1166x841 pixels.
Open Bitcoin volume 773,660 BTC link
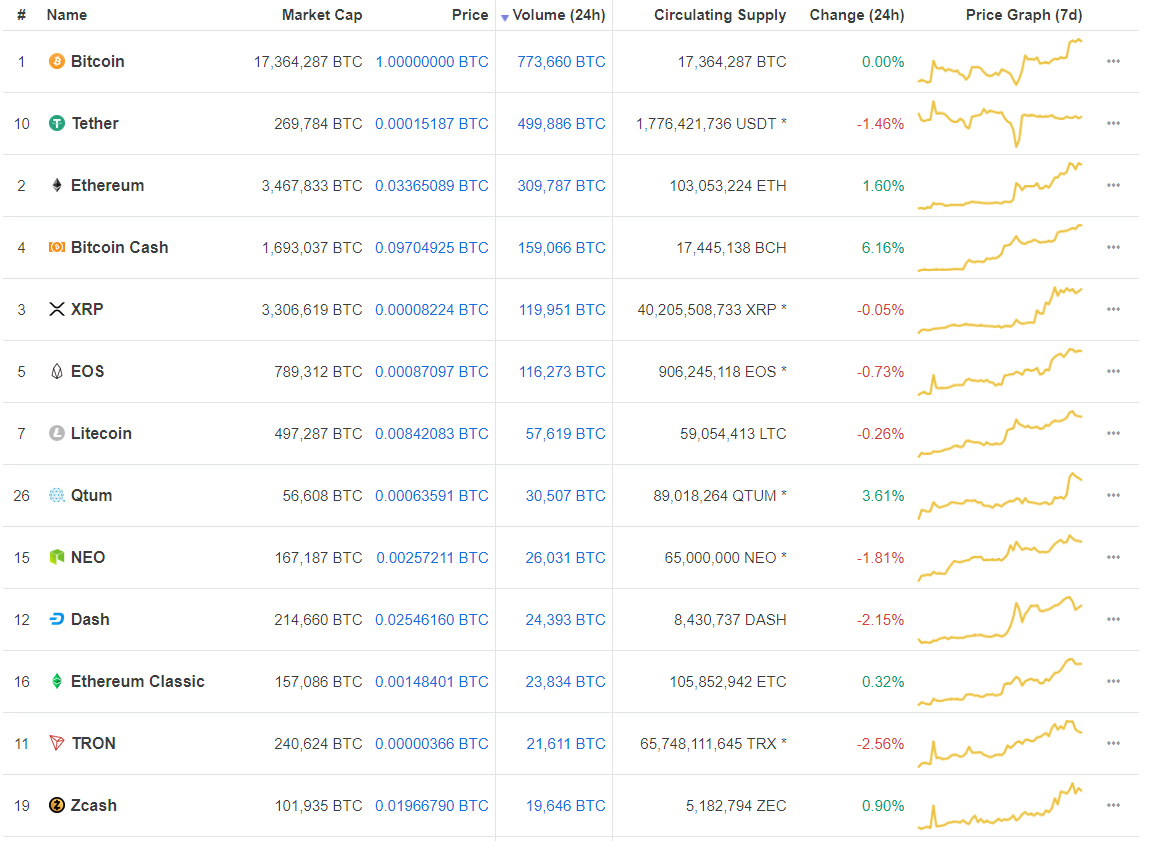561,62
